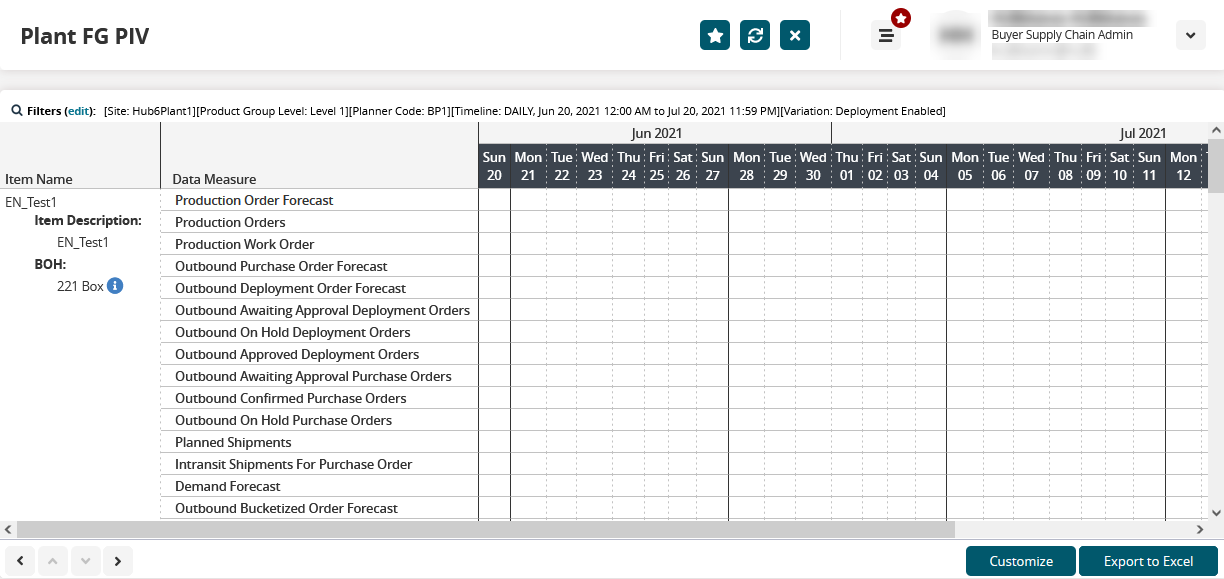Click the Customize button
The height and width of the screenshot is (579, 1224).
click(1021, 561)
